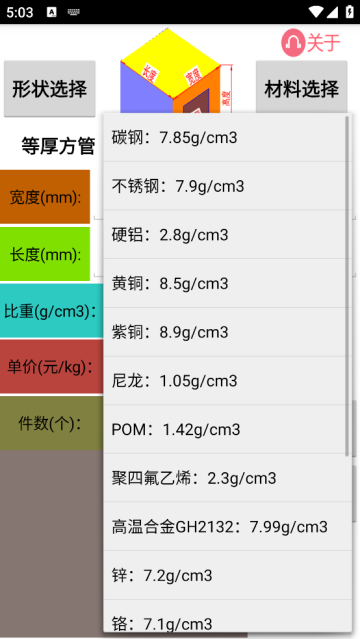Select 碳钢 7.85g/cm3 from list
Viewport: 360px width, 639px height.
(227, 138)
